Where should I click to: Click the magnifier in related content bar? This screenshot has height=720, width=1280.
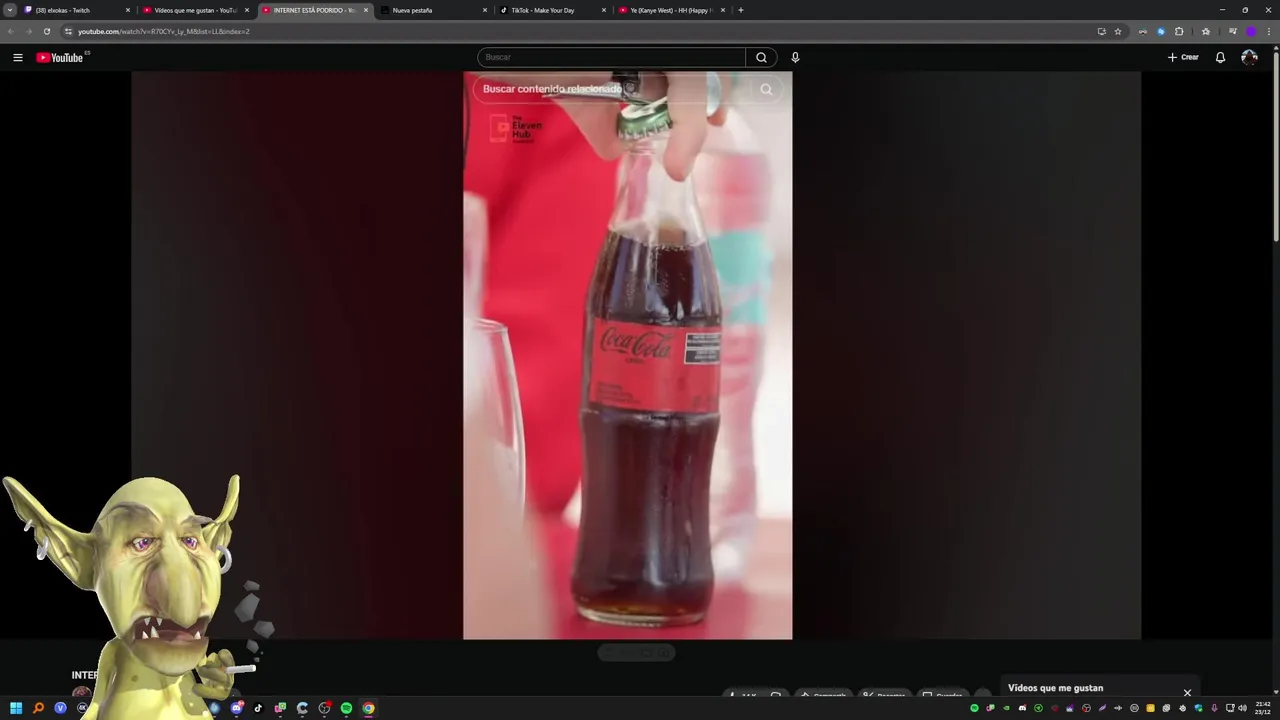tap(766, 89)
